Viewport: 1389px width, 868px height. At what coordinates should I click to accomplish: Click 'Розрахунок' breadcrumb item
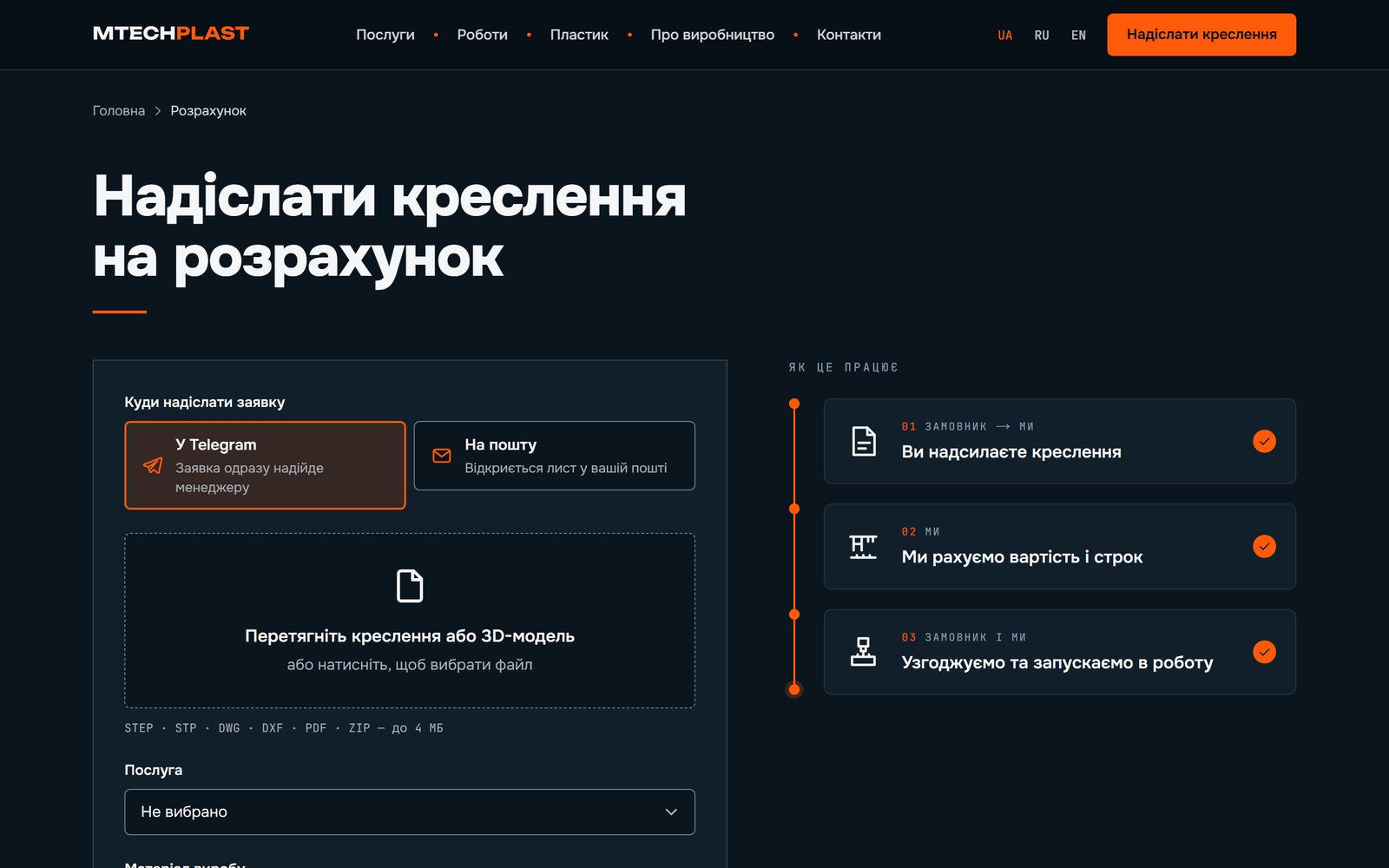pyautogui.click(x=208, y=111)
